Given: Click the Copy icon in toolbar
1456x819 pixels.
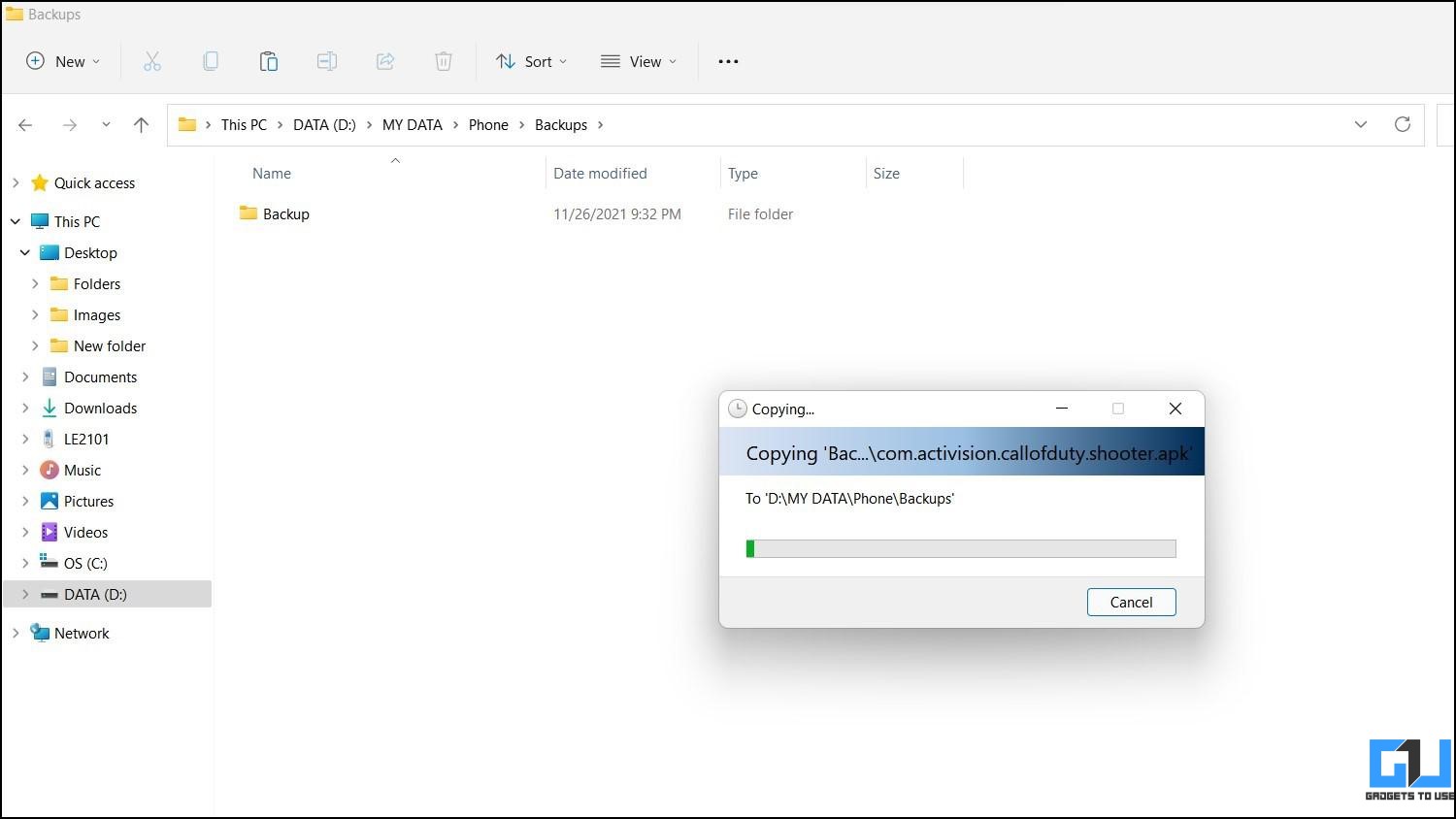Looking at the screenshot, I should 211,61.
